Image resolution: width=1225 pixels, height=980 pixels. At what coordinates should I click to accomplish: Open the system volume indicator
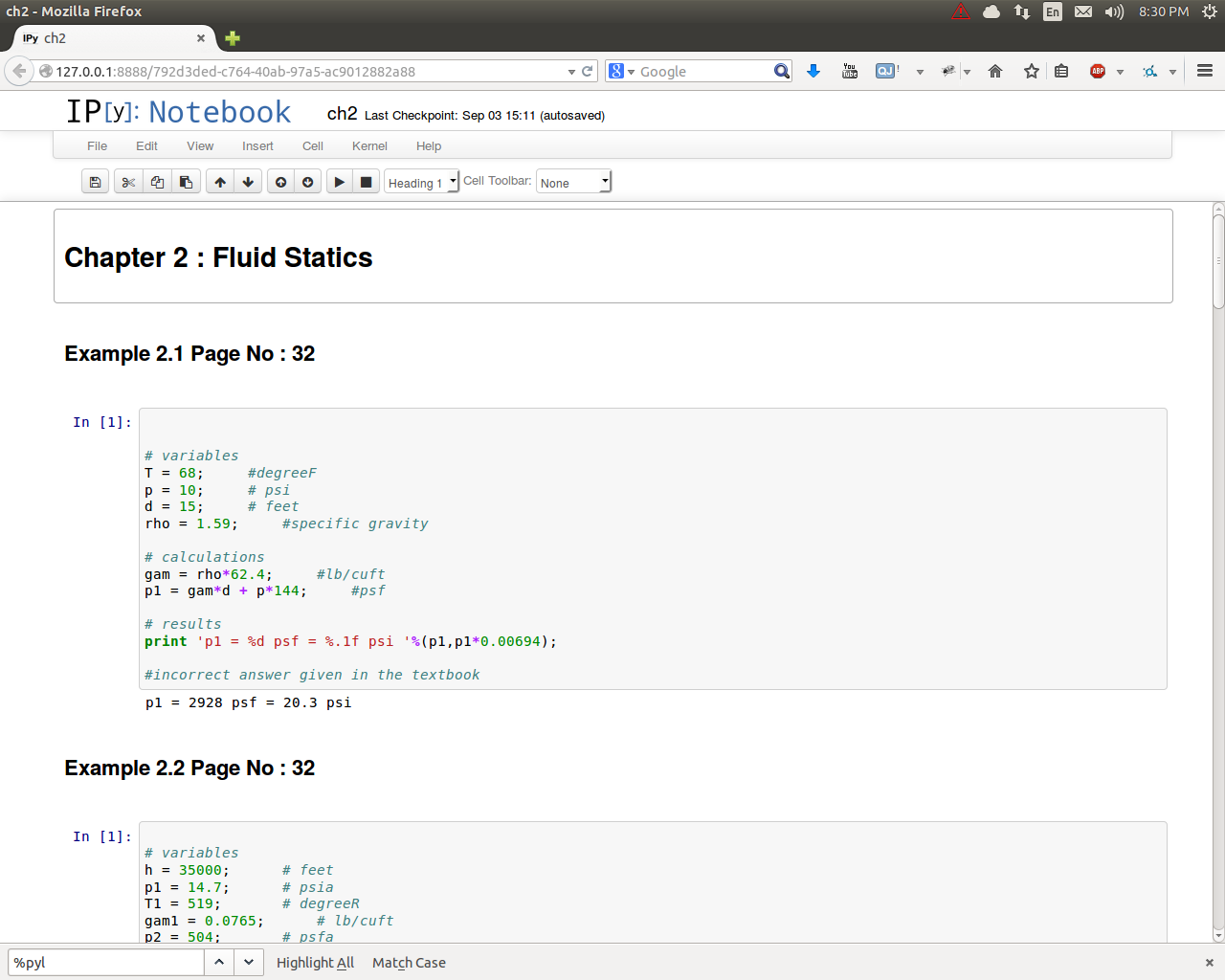1114,11
